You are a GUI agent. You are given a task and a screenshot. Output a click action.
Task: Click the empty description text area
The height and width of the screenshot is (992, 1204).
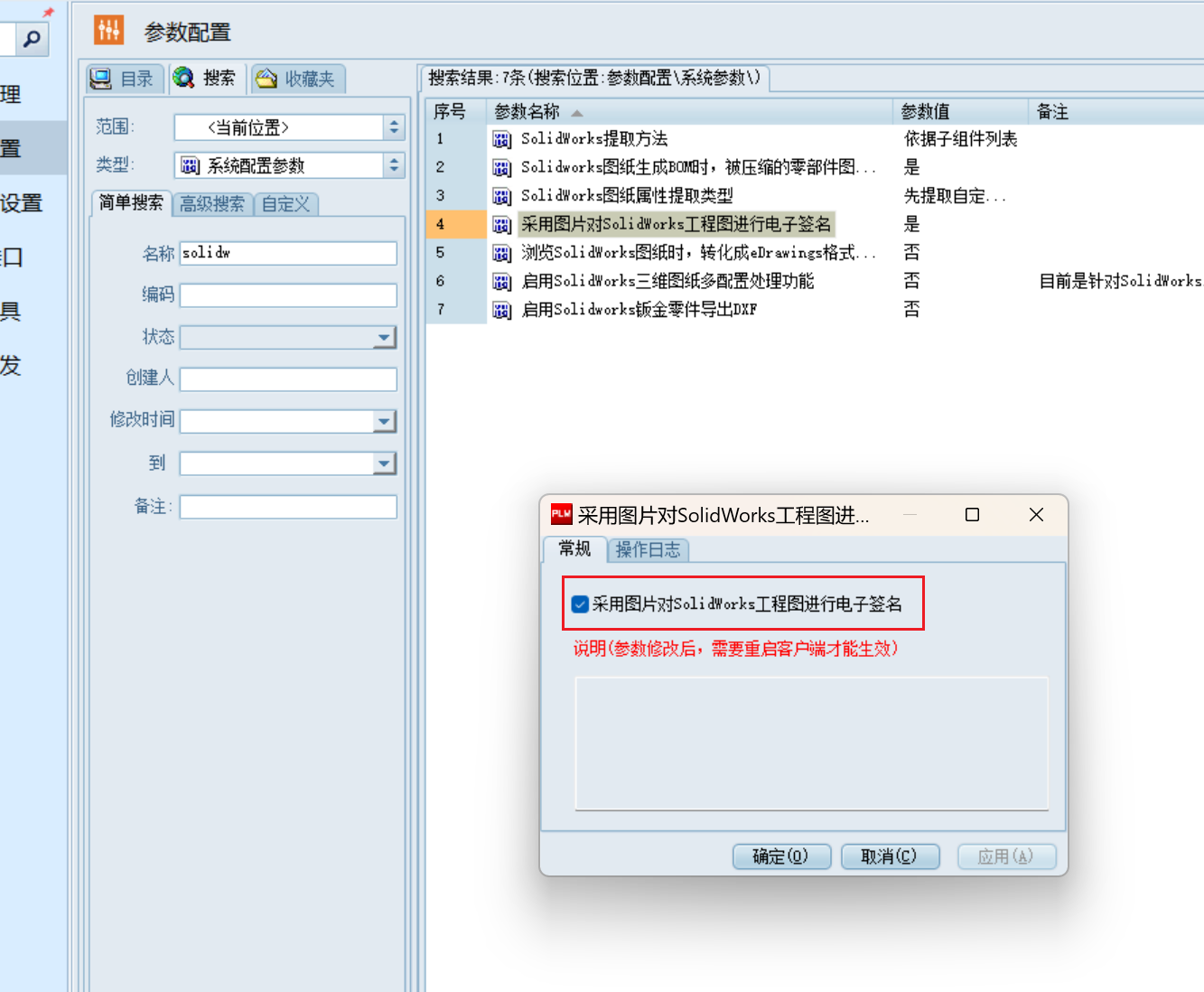(811, 743)
